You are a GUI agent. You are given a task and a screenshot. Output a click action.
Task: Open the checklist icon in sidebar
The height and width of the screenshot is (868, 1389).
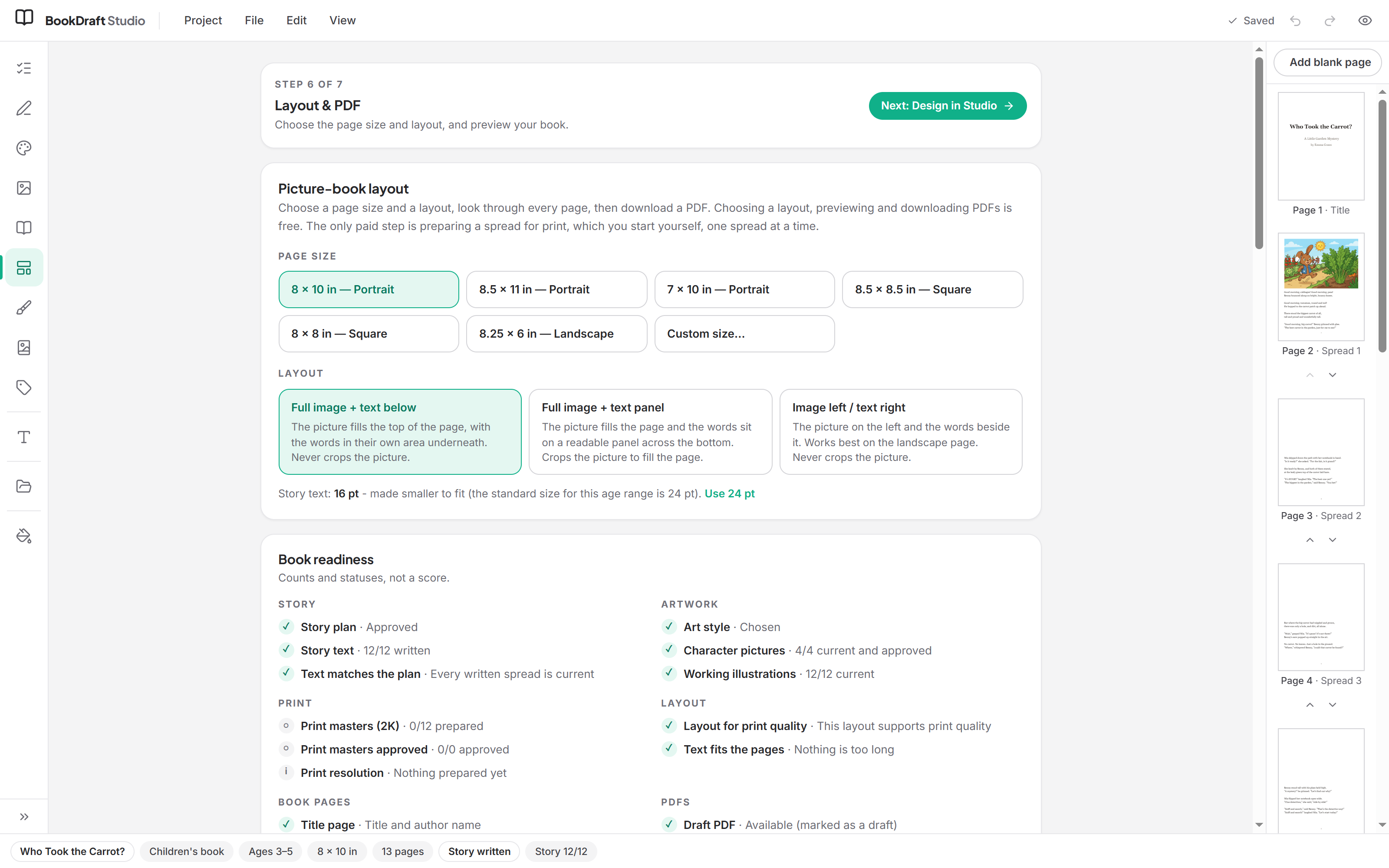[23, 68]
